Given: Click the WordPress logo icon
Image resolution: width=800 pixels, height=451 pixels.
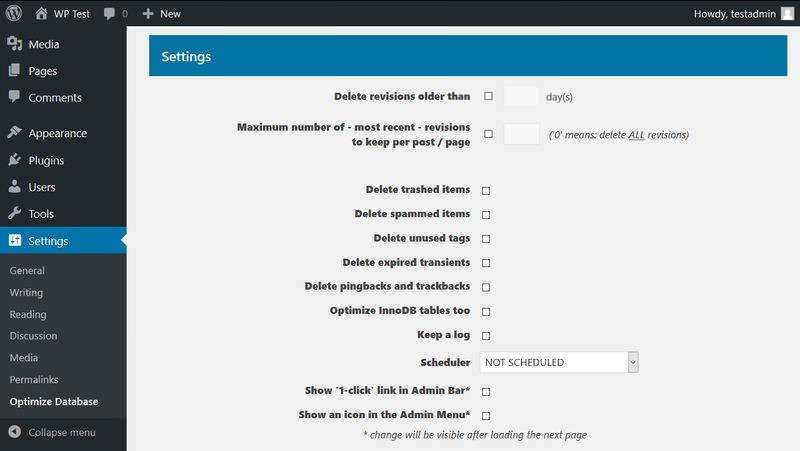Looking at the screenshot, I should pos(14,13).
